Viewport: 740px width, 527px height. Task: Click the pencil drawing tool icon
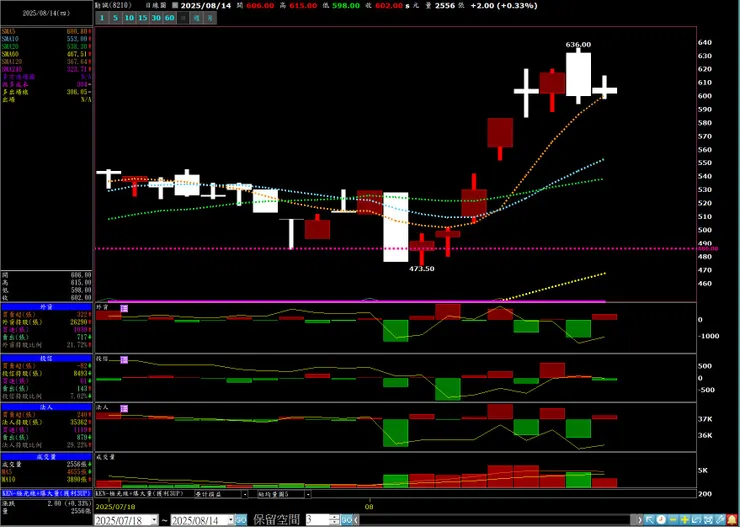coord(720,520)
